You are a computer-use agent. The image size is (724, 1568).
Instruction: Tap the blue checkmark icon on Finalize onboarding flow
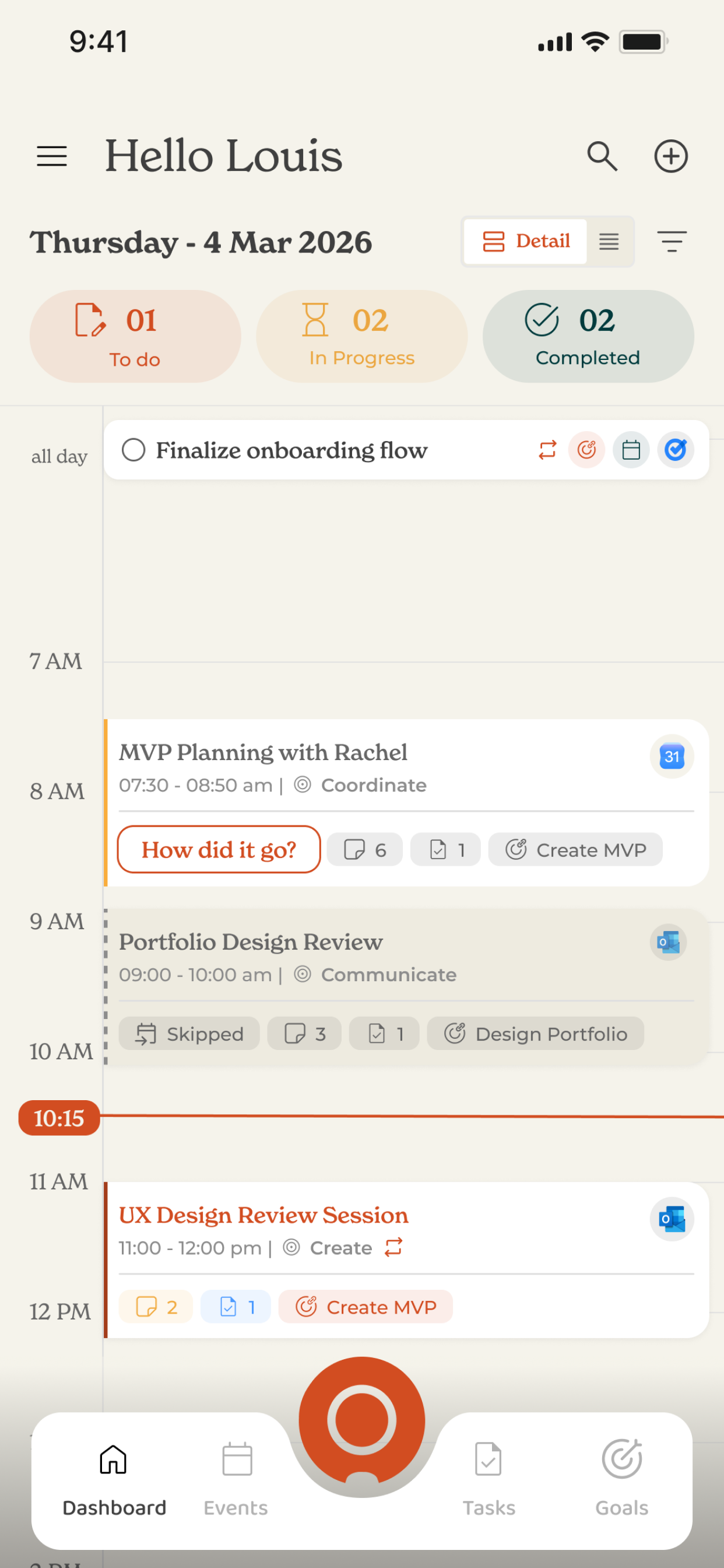(x=676, y=450)
